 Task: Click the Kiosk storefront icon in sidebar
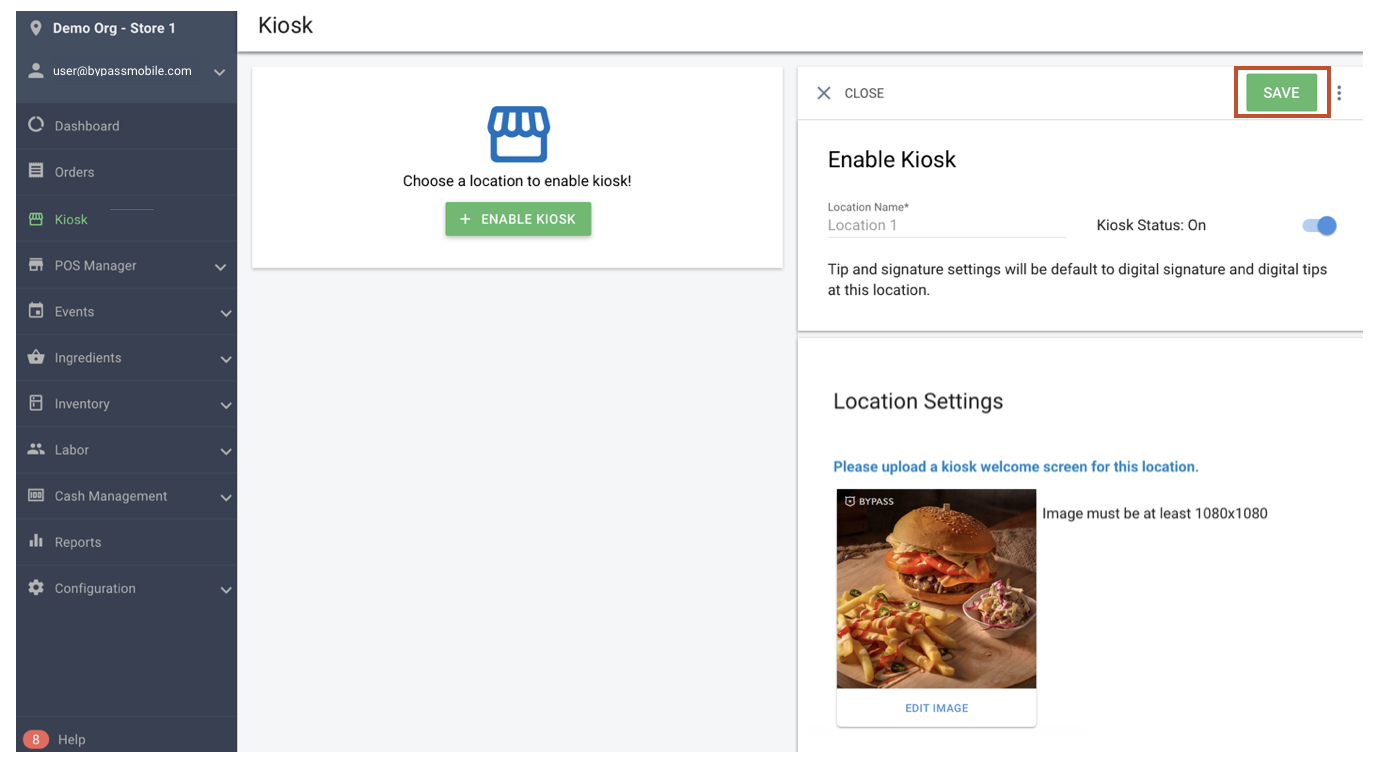pyautogui.click(x=36, y=219)
